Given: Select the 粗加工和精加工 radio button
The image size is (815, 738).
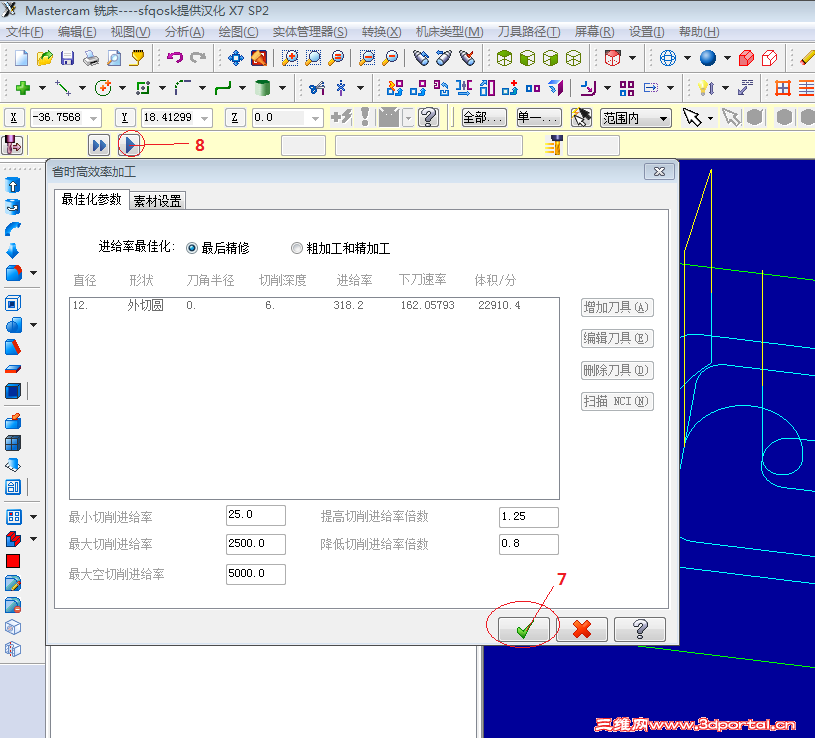Looking at the screenshot, I should click(x=296, y=248).
